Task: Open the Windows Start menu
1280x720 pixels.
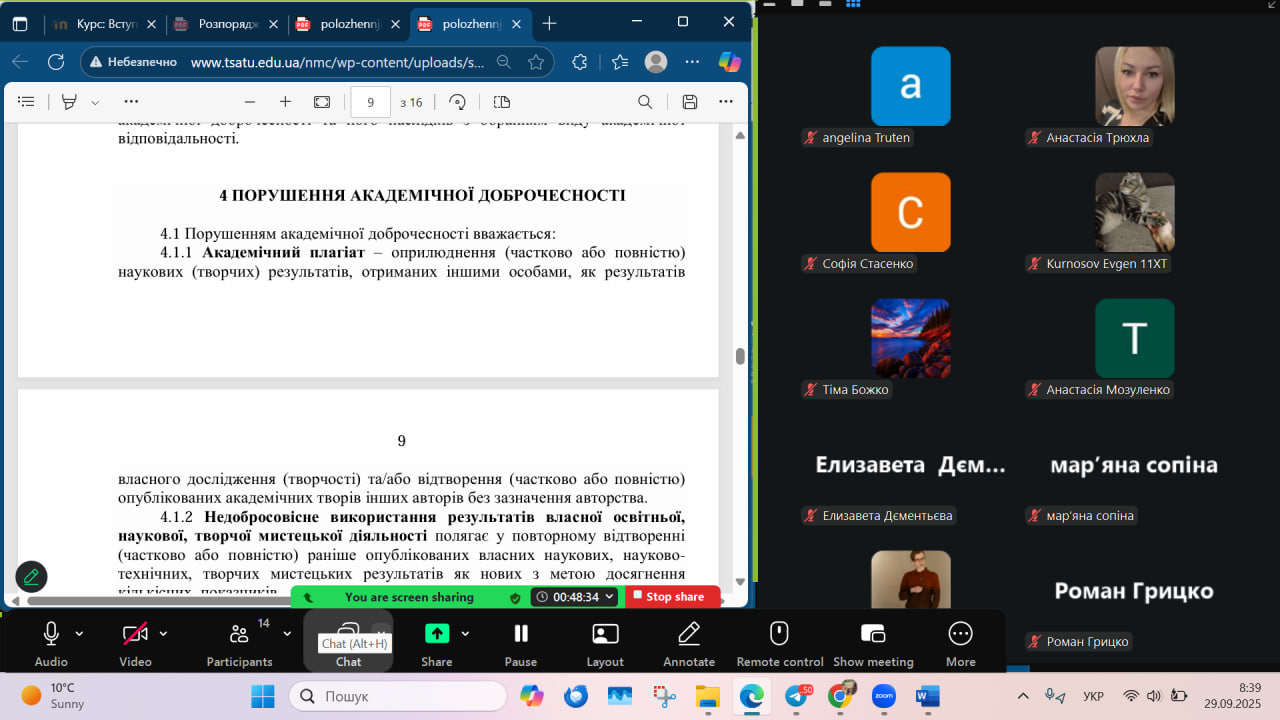Action: click(x=263, y=695)
